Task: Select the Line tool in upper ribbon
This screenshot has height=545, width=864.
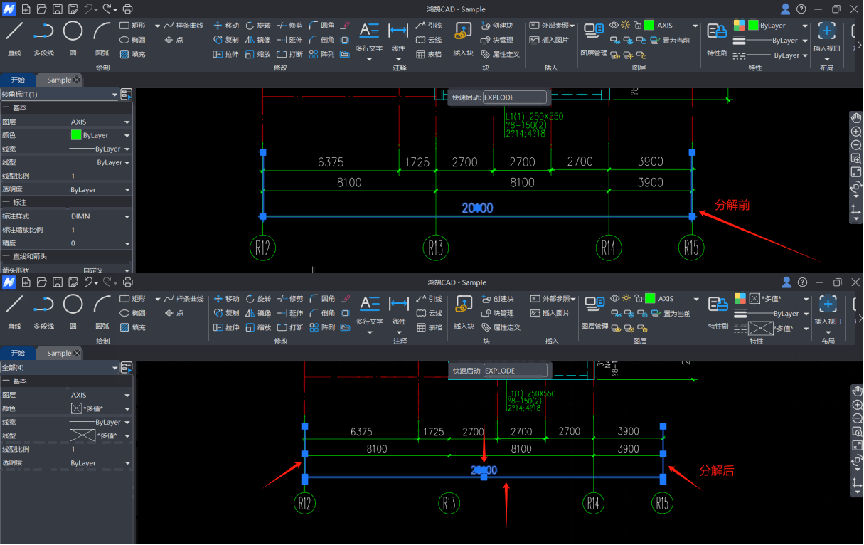Action: tap(14, 34)
